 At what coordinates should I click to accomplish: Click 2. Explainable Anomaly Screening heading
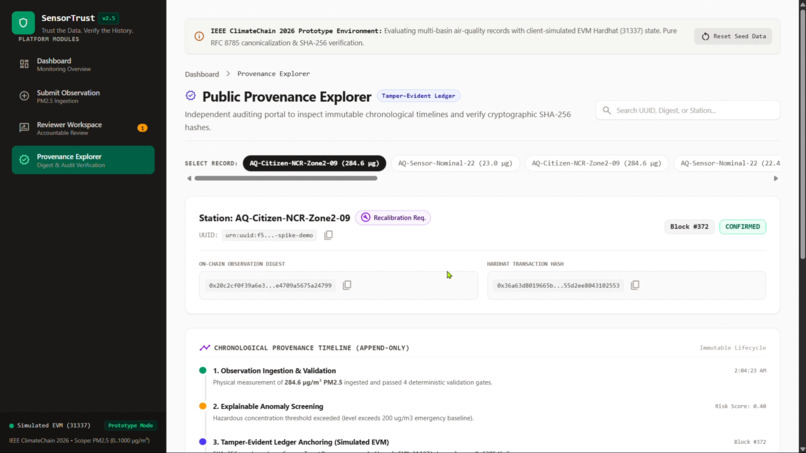click(268, 406)
